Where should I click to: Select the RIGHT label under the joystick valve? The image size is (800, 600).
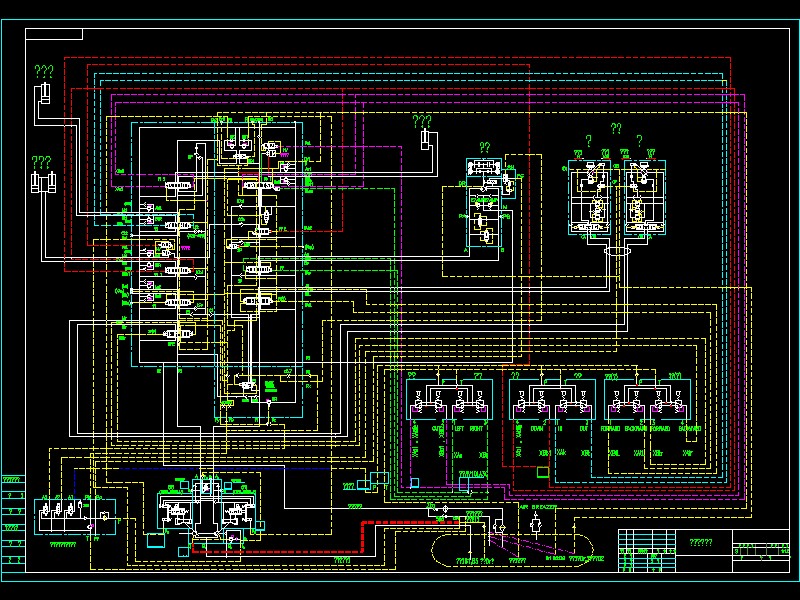[x=476, y=429]
